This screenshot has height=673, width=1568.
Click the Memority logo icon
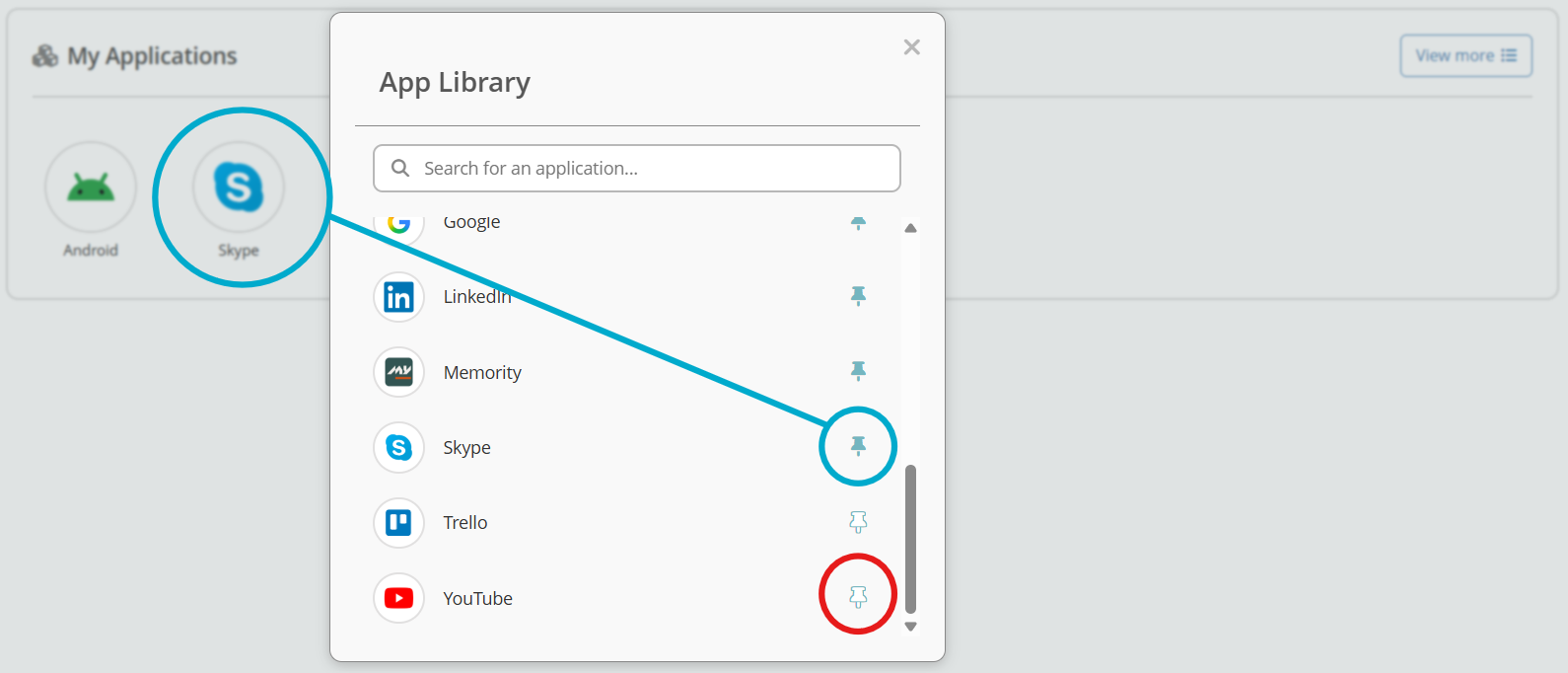pyautogui.click(x=398, y=372)
